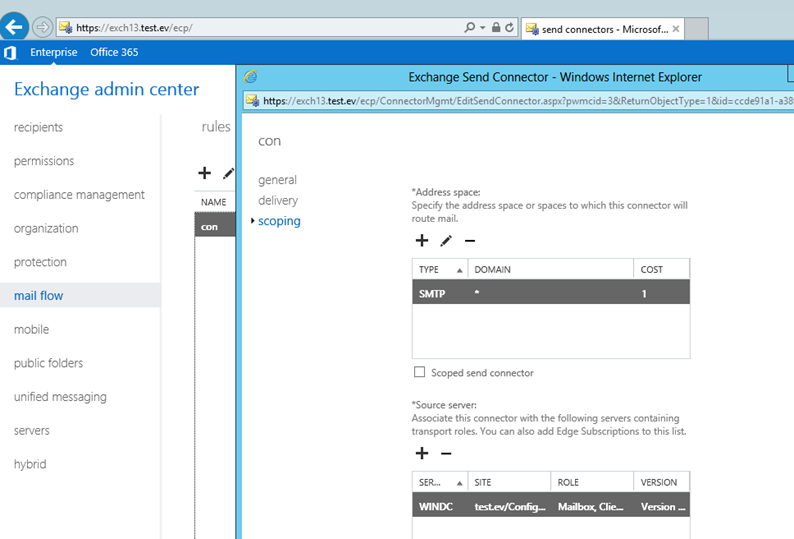Viewport: 794px width, 539px height.
Task: Open the unified messaging section
Action: [60, 397]
